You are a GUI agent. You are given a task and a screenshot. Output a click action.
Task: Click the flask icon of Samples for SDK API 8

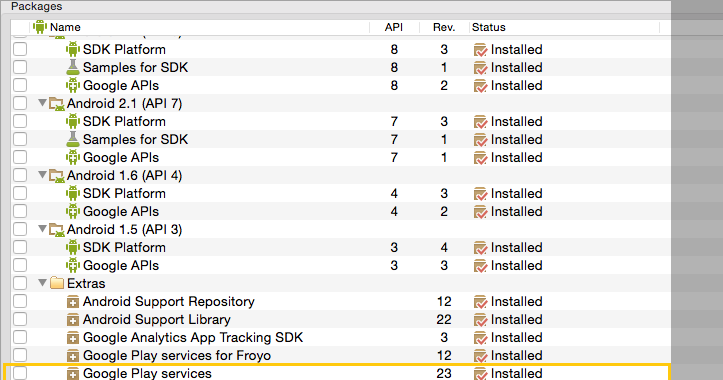click(x=72, y=67)
